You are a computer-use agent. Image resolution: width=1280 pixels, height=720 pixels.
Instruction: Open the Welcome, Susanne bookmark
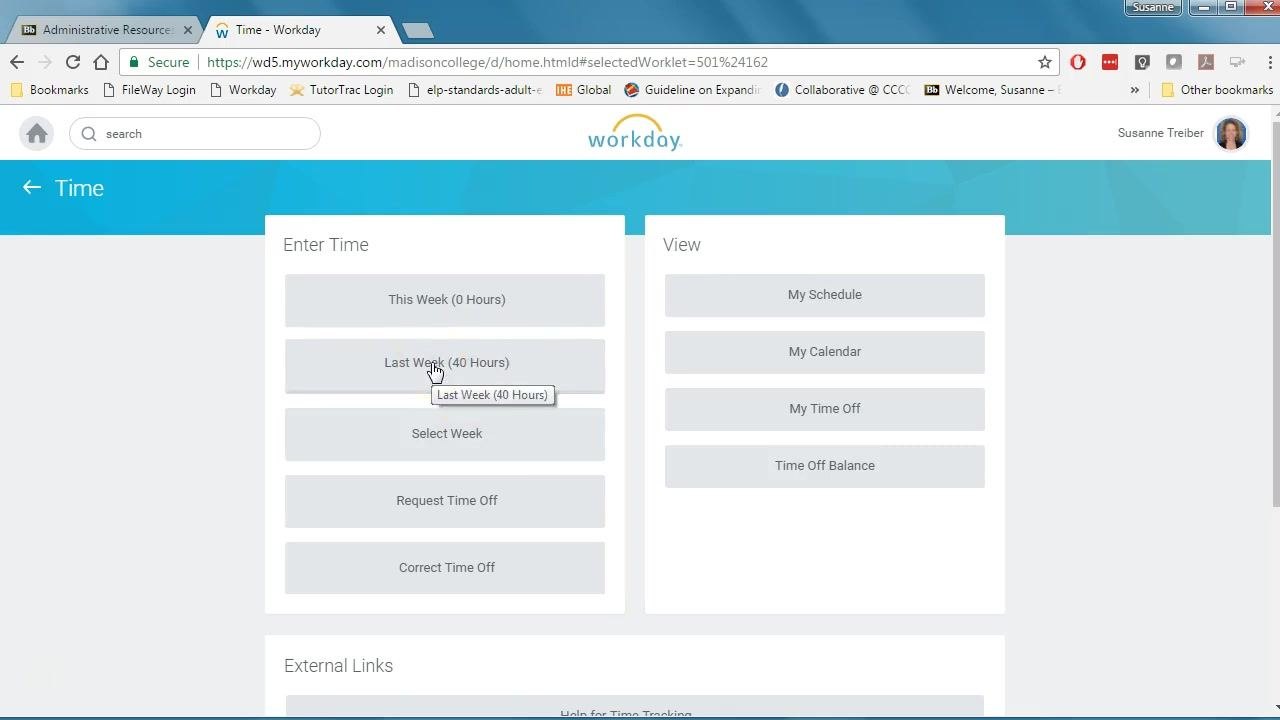pos(991,90)
